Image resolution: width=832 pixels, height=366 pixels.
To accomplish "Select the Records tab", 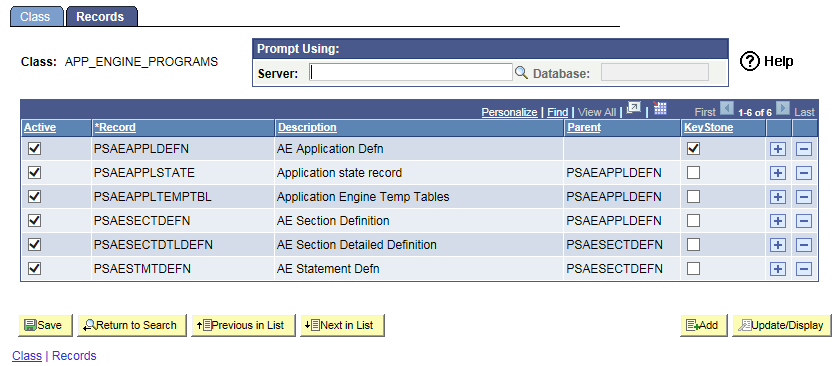I will tap(101, 16).
